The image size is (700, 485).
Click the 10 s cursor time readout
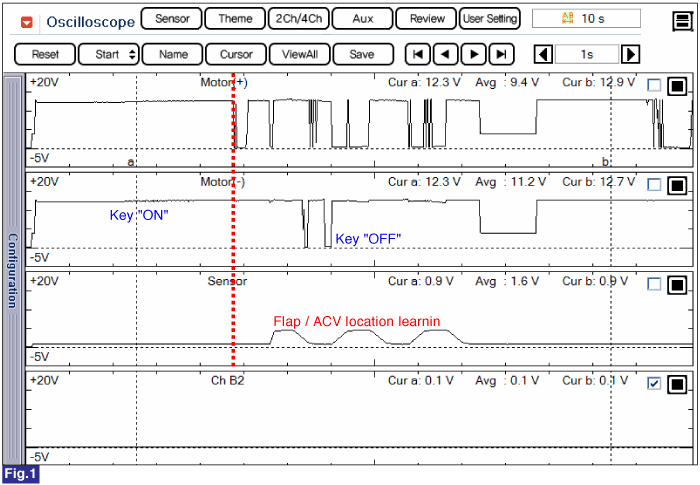(586, 18)
